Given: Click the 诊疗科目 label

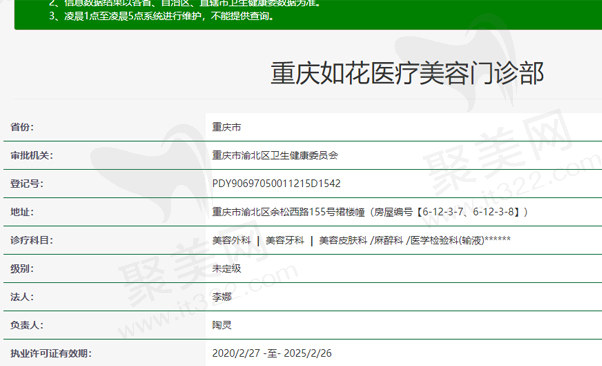Looking at the screenshot, I should 31,240.
